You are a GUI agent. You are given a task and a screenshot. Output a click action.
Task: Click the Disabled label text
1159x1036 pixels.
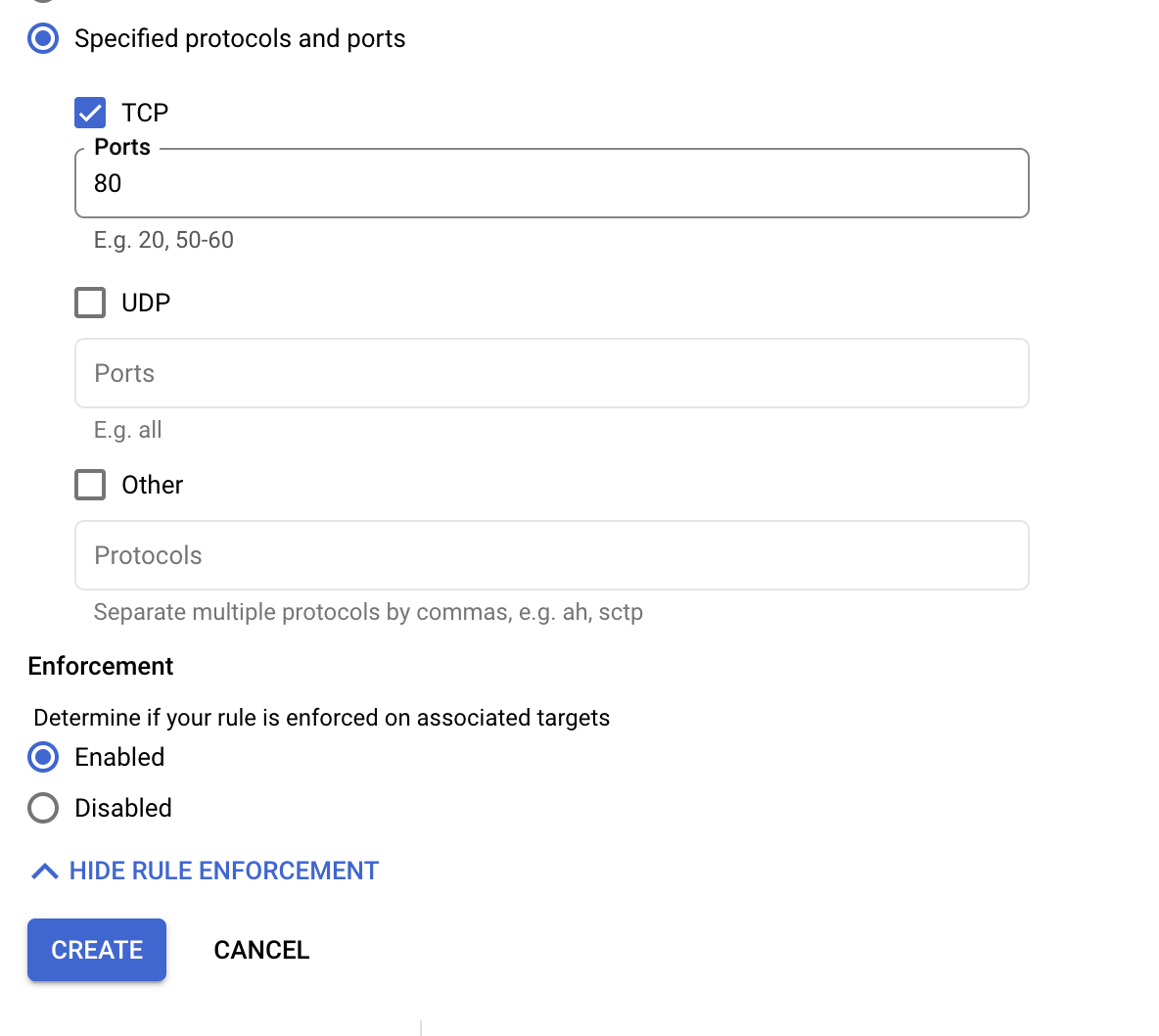123,808
